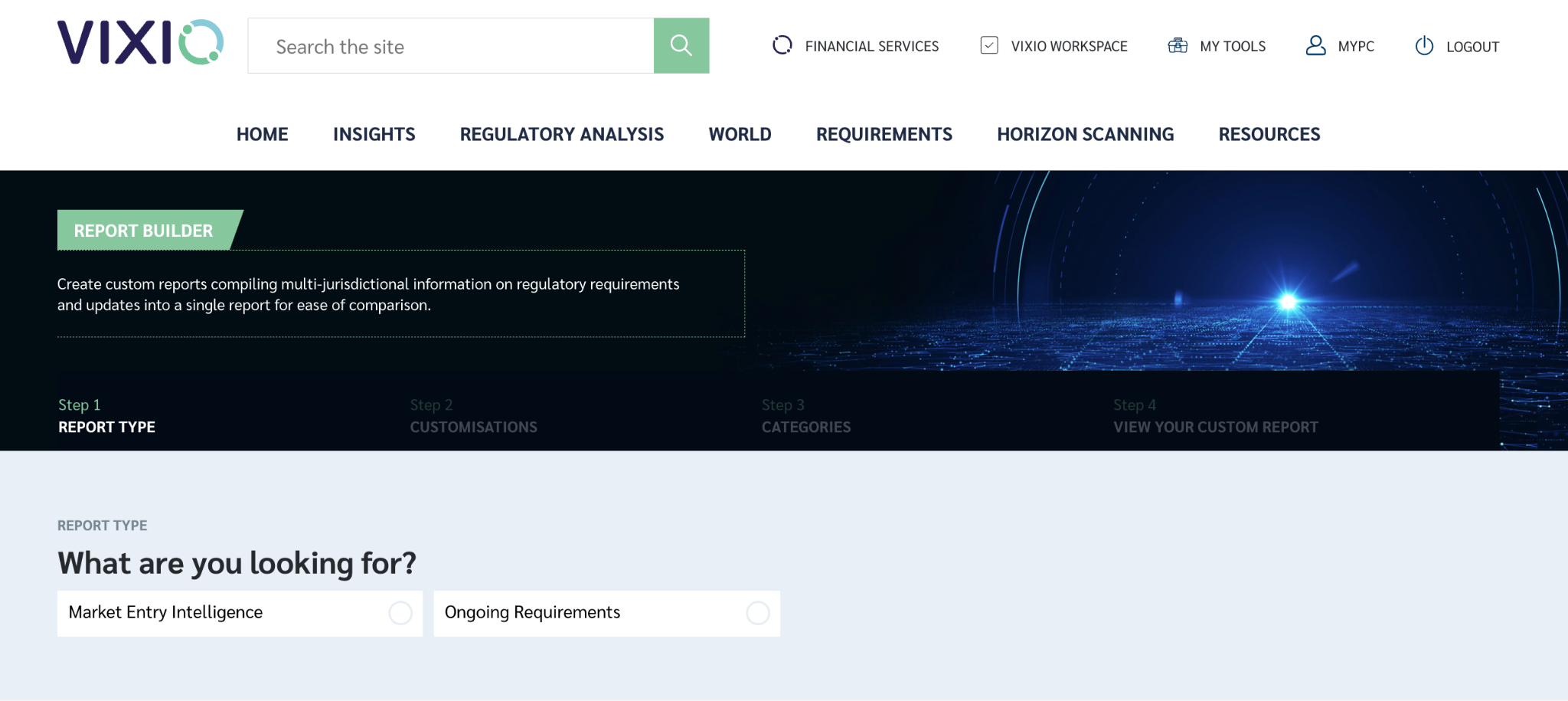Select Step 4 VIEW YOUR CUSTOM REPORT

point(1216,416)
